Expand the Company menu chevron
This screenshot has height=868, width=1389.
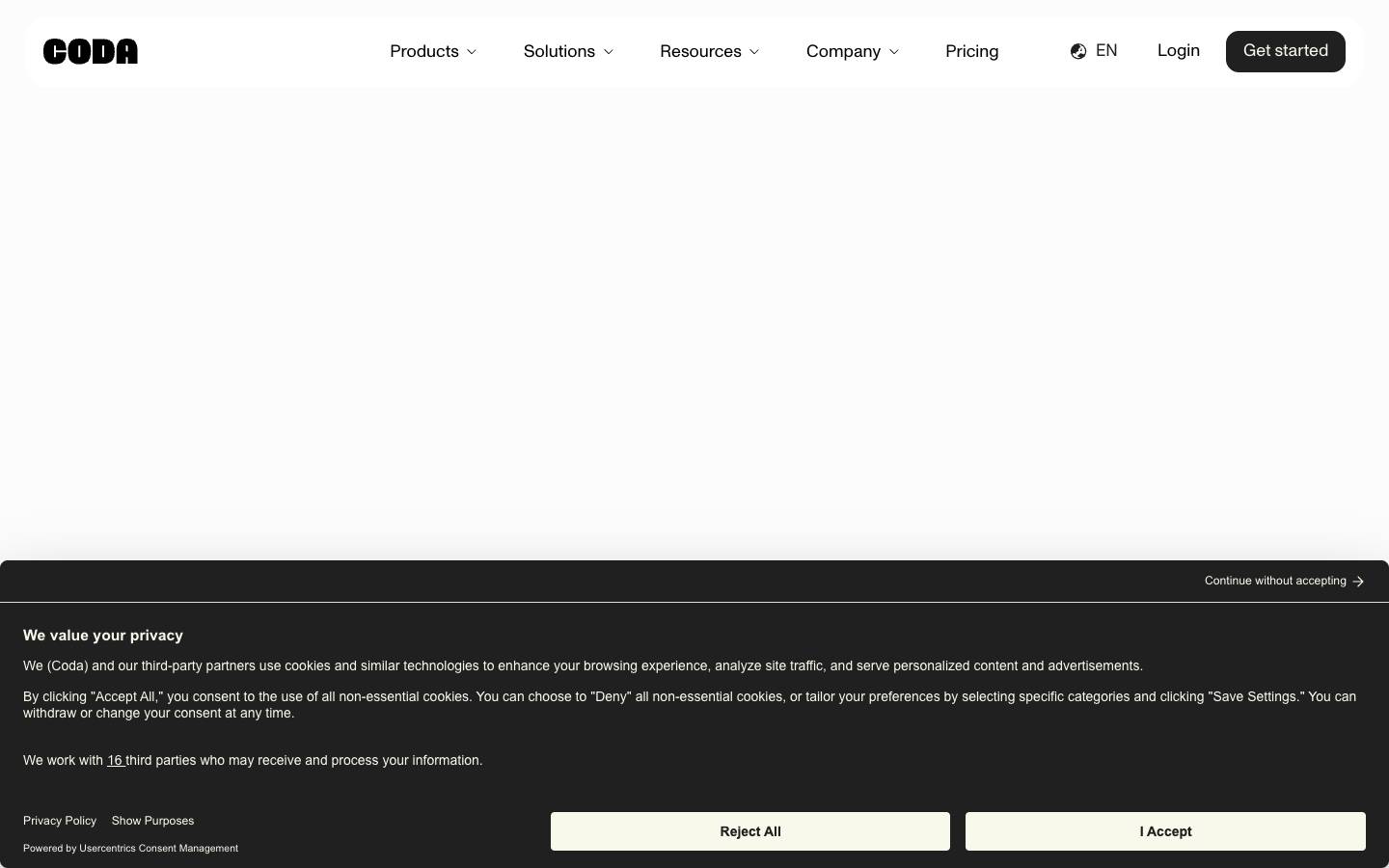tap(894, 52)
